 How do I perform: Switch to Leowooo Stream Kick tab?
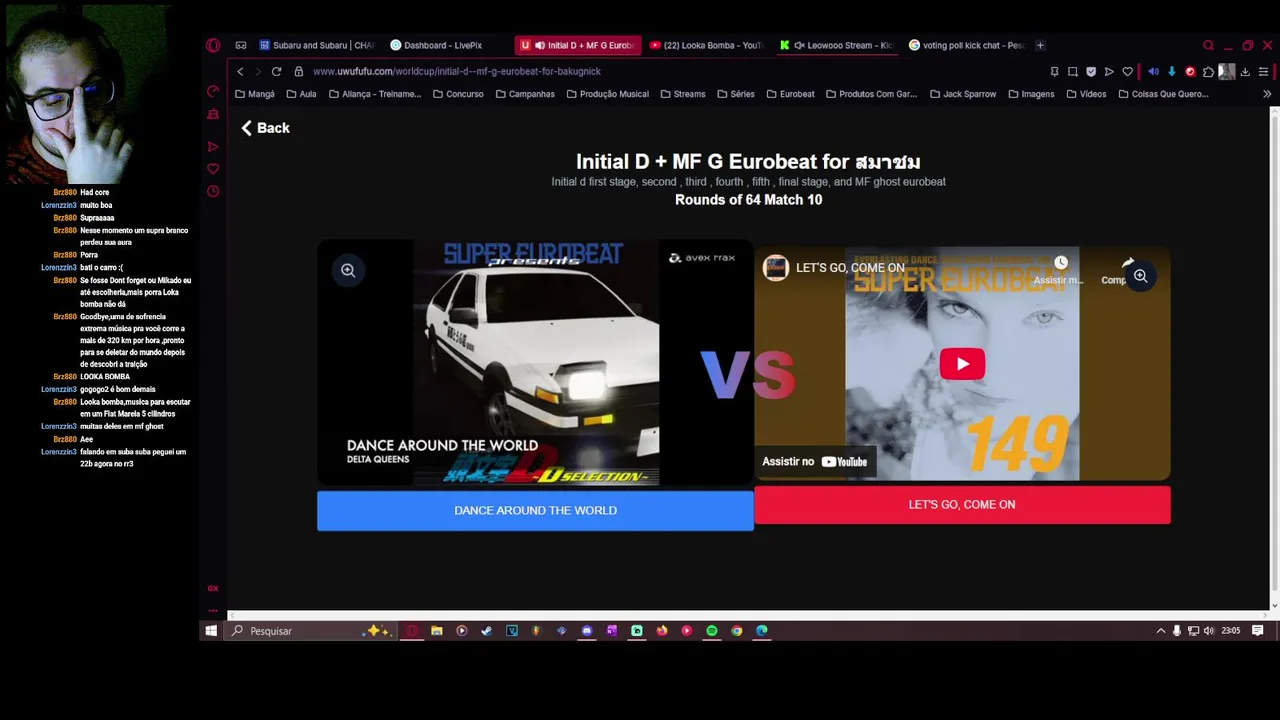[x=836, y=45]
